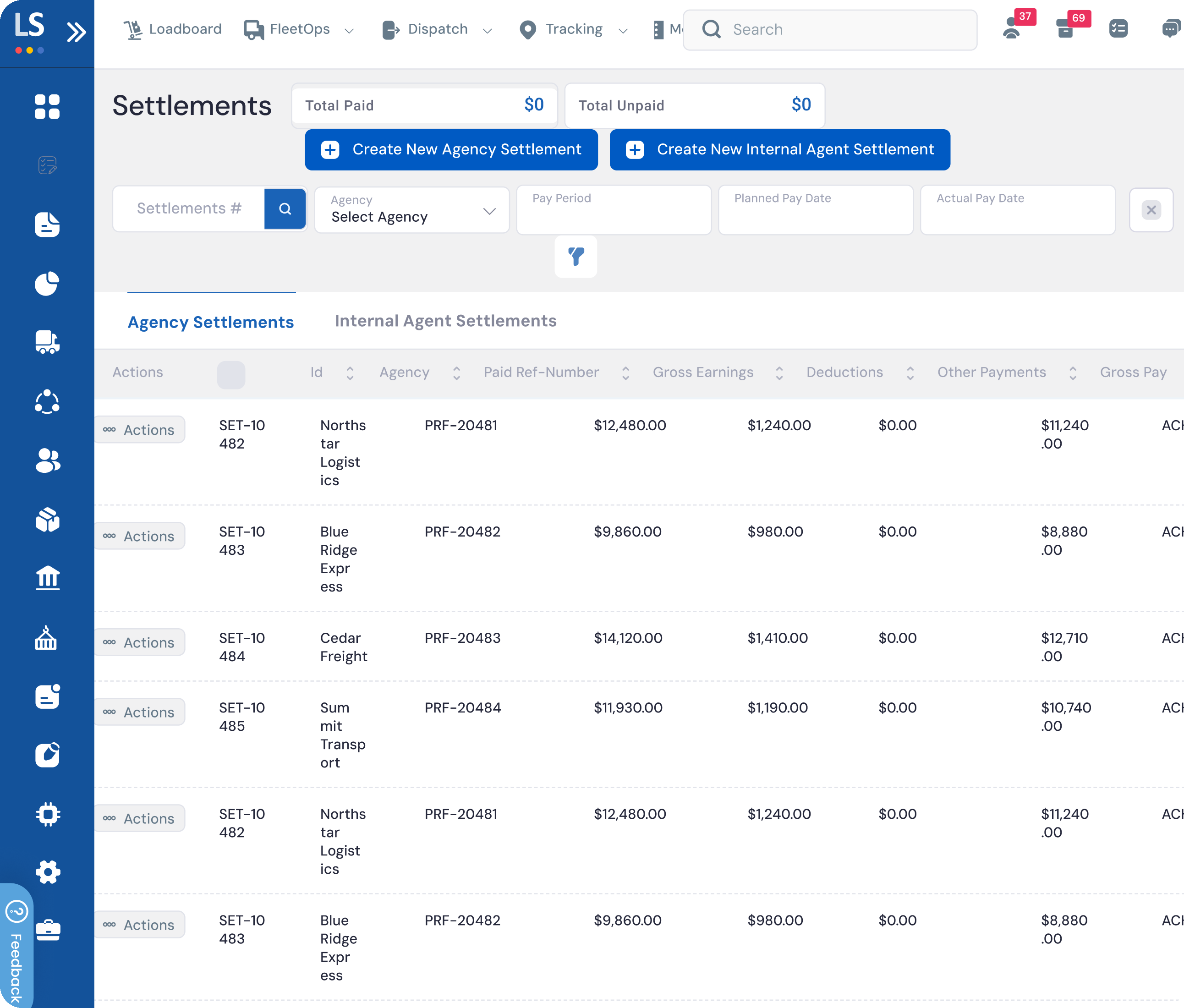Switch to Internal Agent Settlements tab
Image resolution: width=1184 pixels, height=1008 pixels.
[446, 321]
